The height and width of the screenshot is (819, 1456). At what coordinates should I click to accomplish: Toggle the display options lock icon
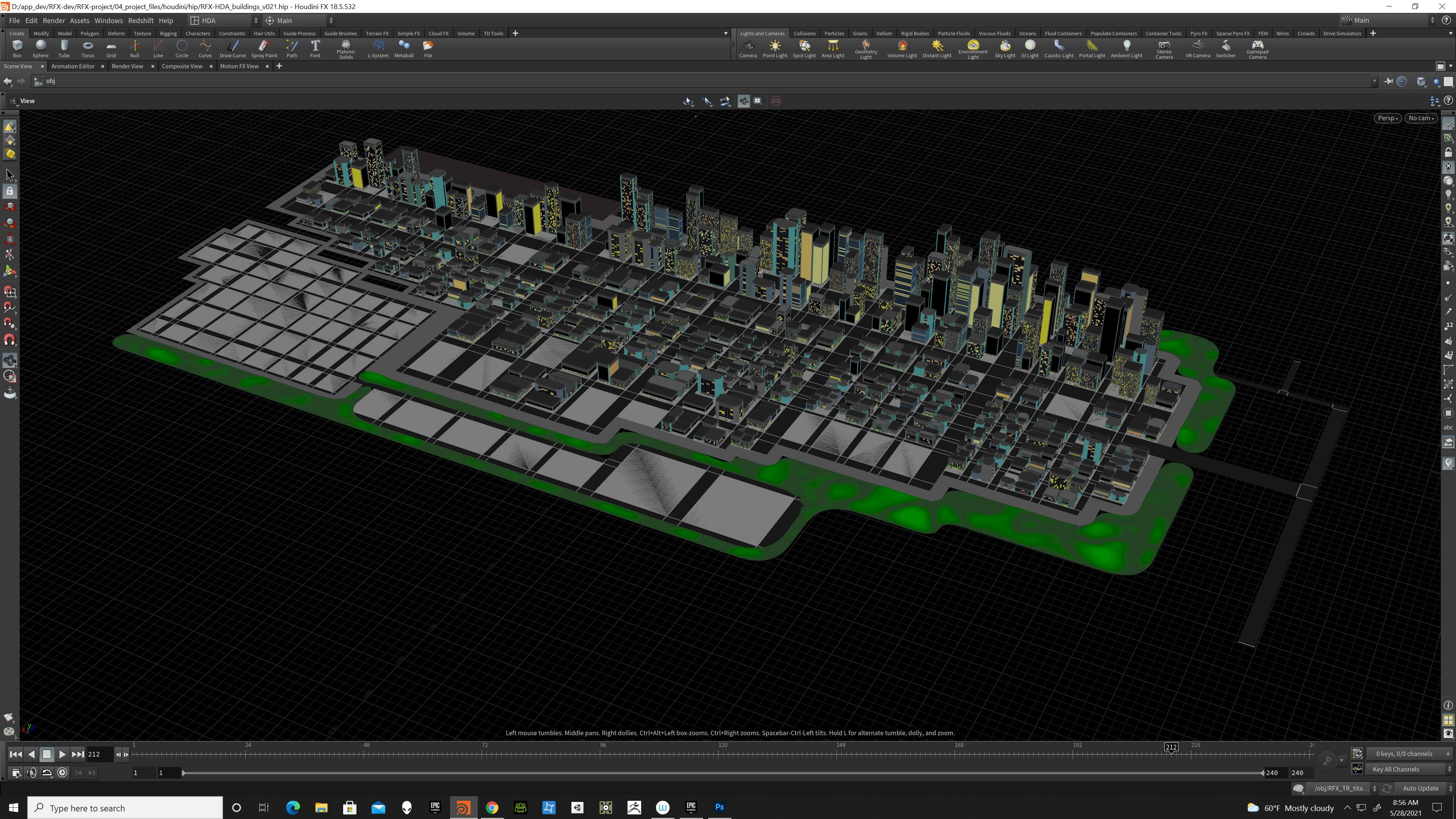[x=1448, y=152]
